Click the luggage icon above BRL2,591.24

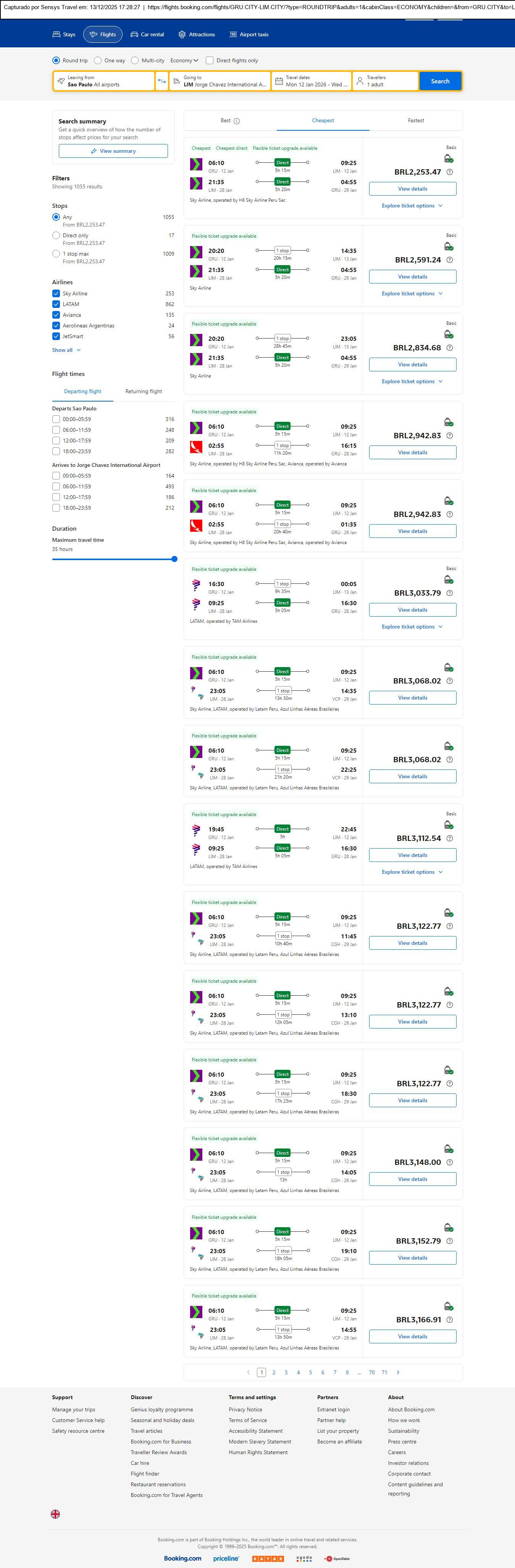(448, 246)
